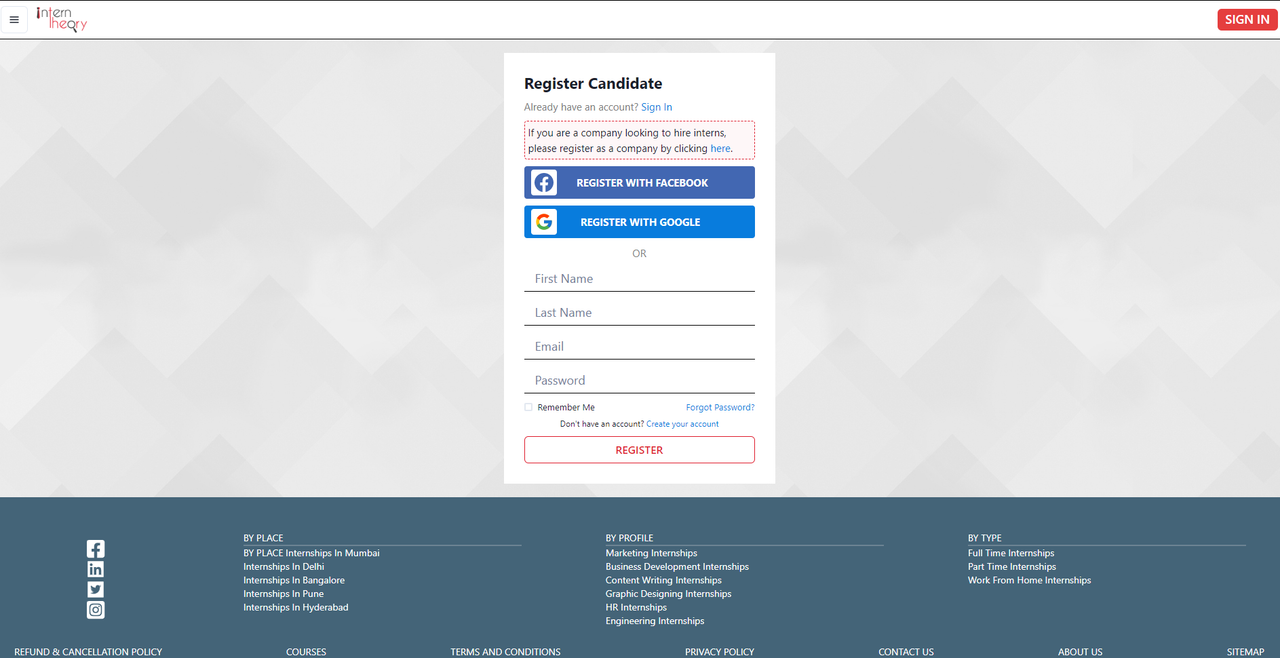Screen dimensions: 1280x658
Task: Register with Facebook
Action: tap(639, 183)
